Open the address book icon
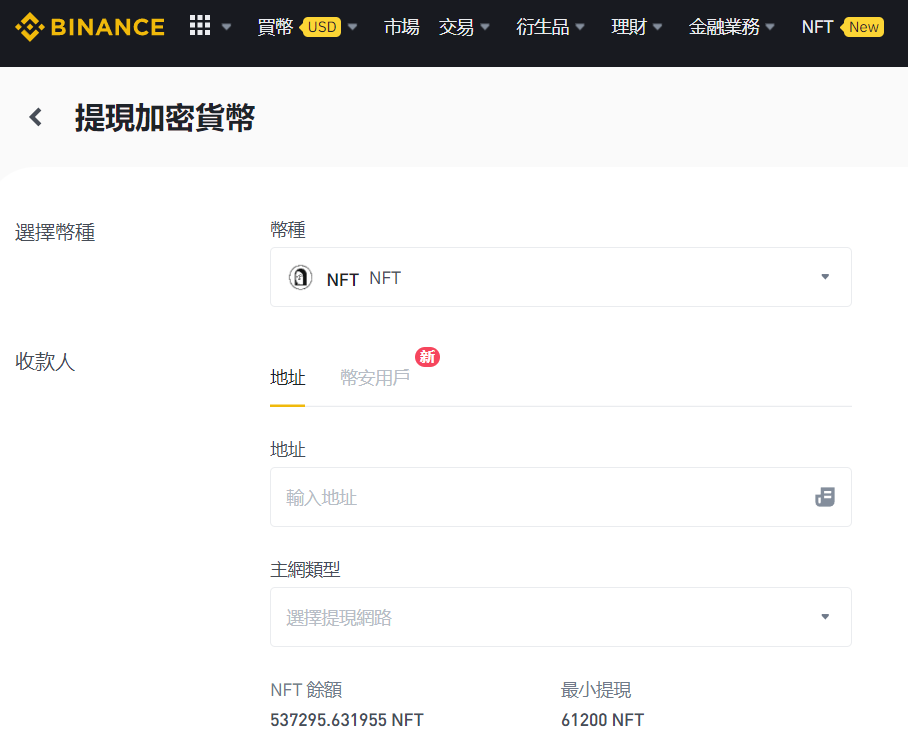The image size is (908, 753). tap(825, 497)
